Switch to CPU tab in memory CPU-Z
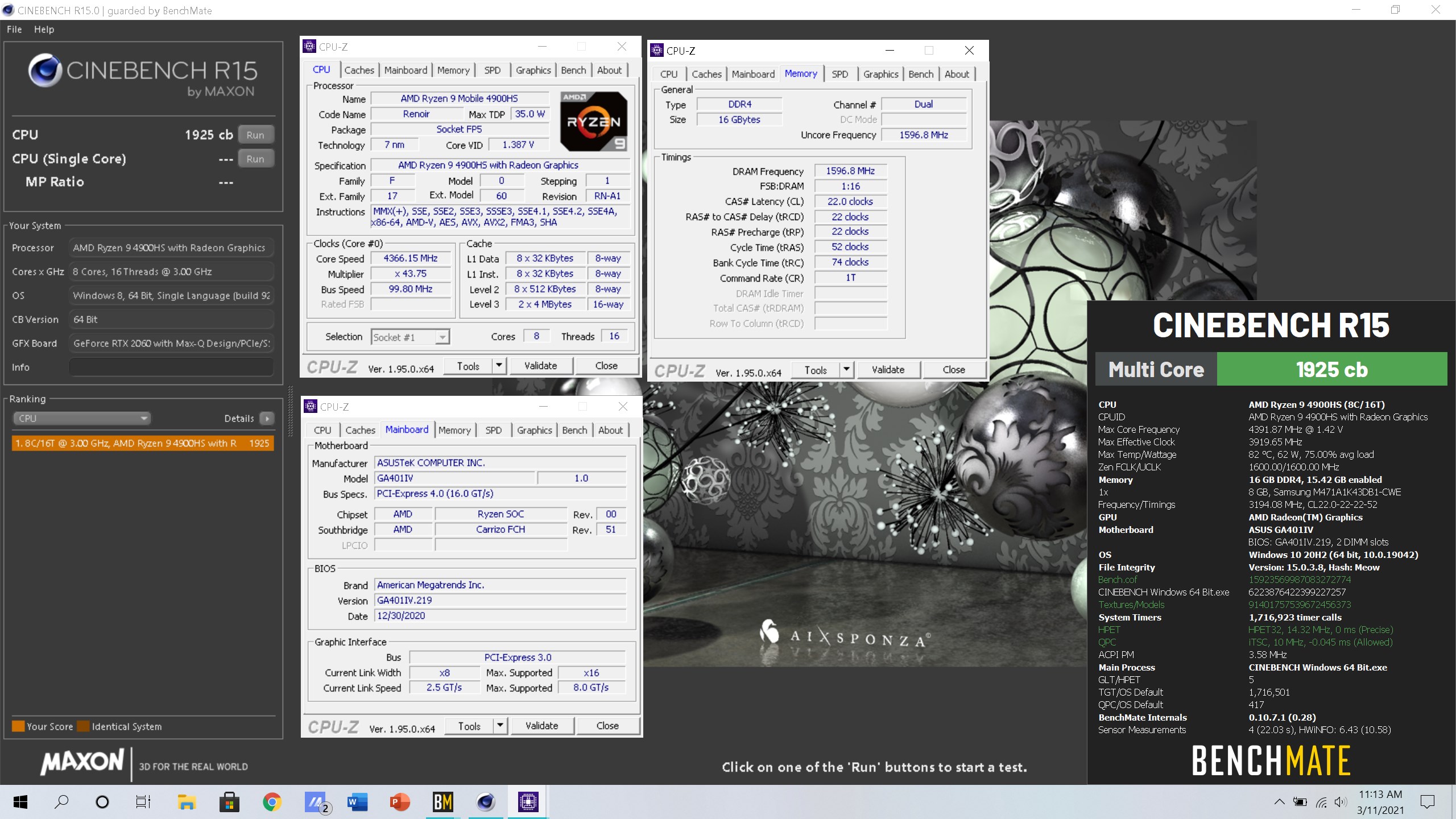The height and width of the screenshot is (819, 1456). tap(669, 74)
